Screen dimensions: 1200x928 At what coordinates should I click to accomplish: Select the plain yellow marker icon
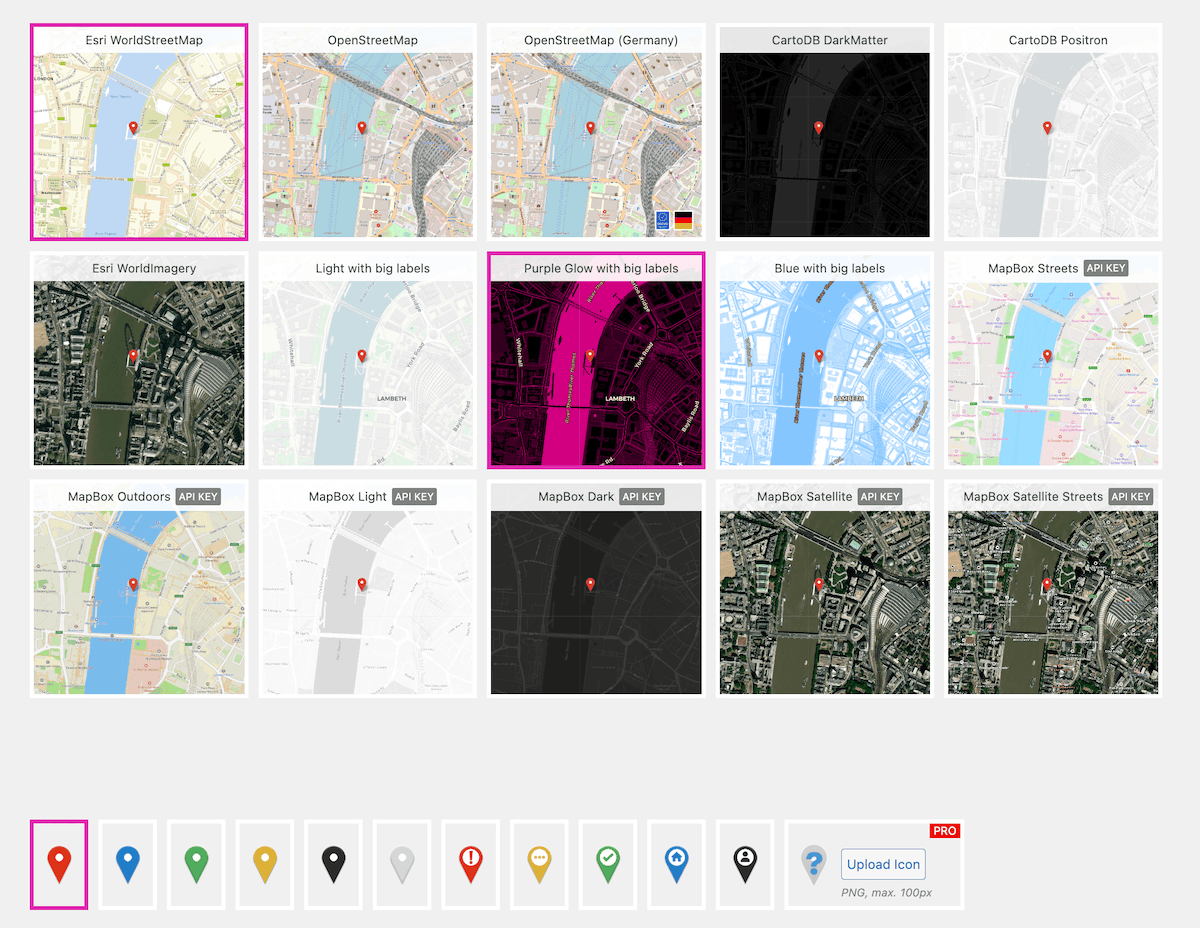click(x=265, y=864)
